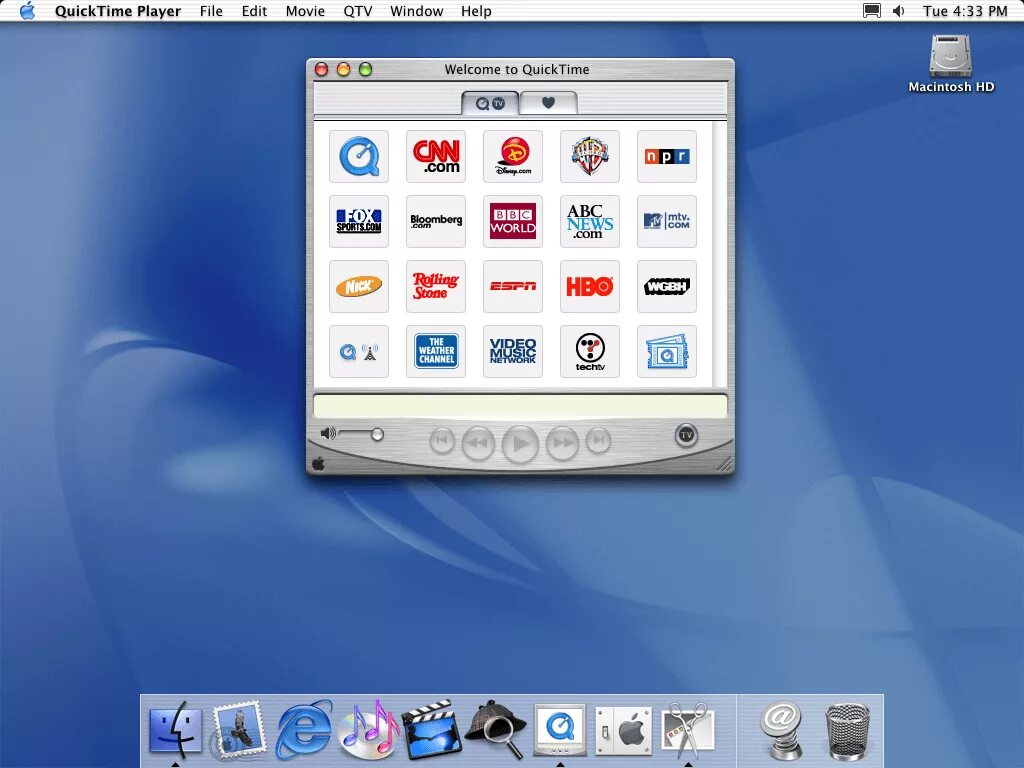Open the Trash in the Dock

(848, 731)
